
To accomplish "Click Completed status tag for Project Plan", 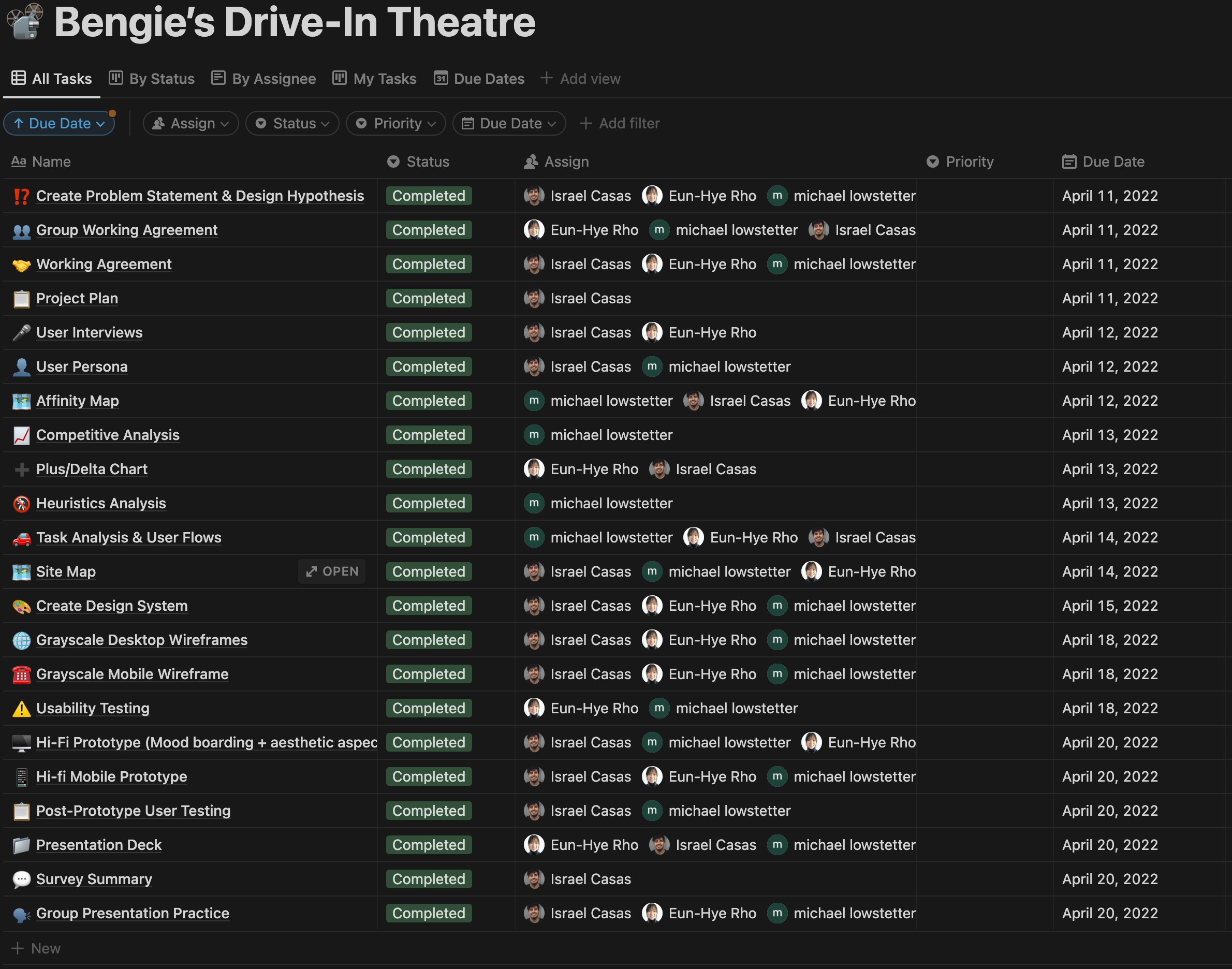I will pos(428,299).
